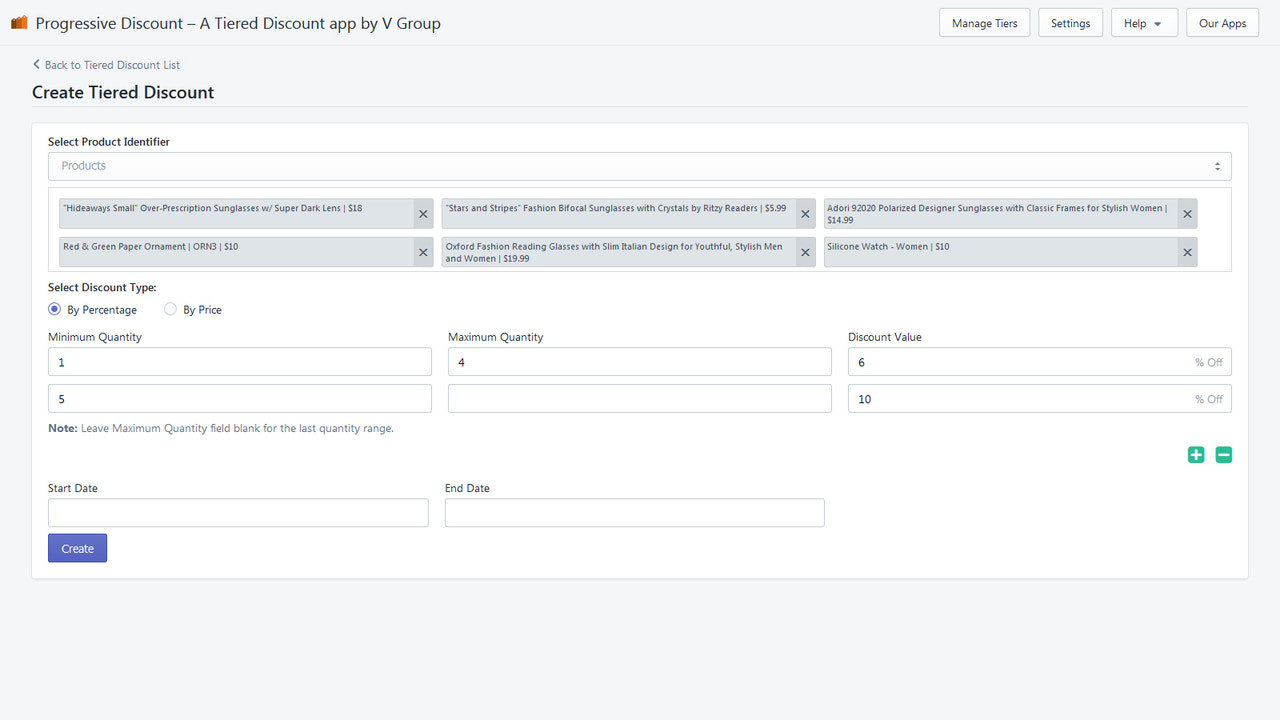Open Our Apps
The width and height of the screenshot is (1280, 720).
point(1222,23)
